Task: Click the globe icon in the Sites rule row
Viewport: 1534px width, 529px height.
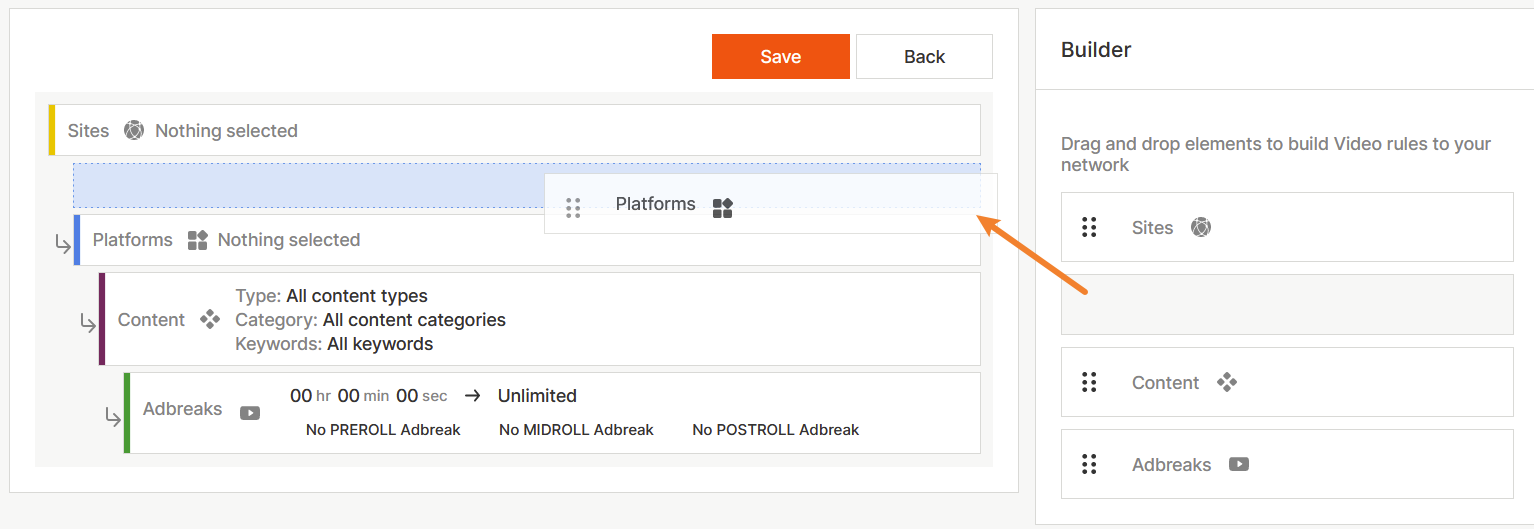Action: (x=134, y=130)
